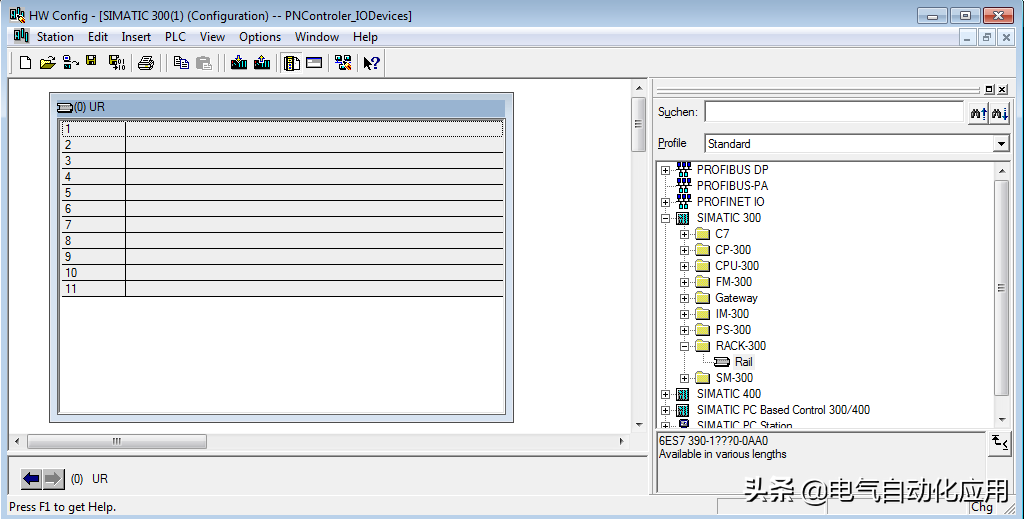
Task: Open the Options menu
Action: [x=260, y=37]
